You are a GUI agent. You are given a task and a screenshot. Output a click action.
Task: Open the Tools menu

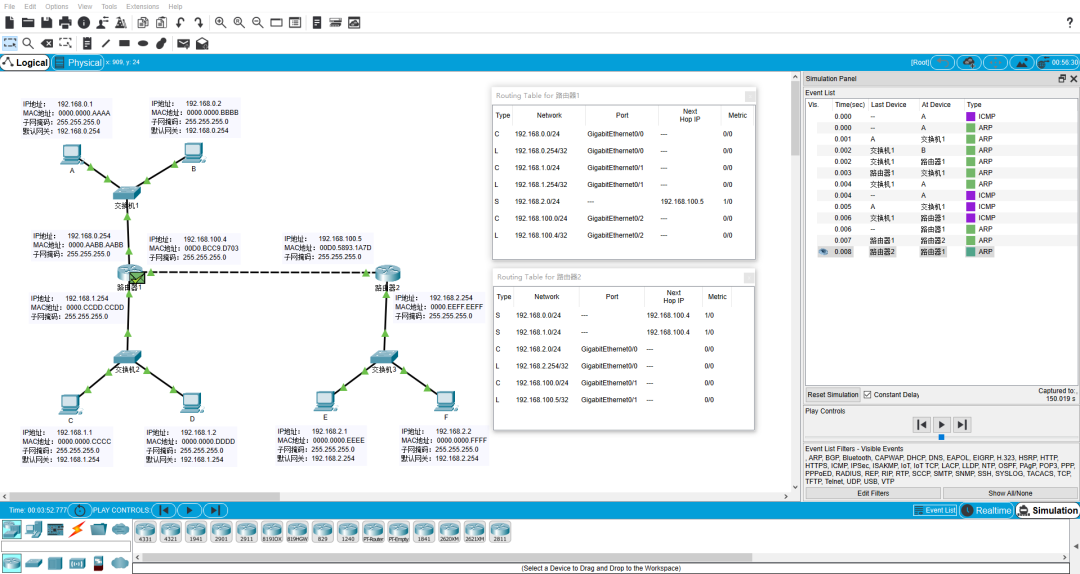(108, 6)
